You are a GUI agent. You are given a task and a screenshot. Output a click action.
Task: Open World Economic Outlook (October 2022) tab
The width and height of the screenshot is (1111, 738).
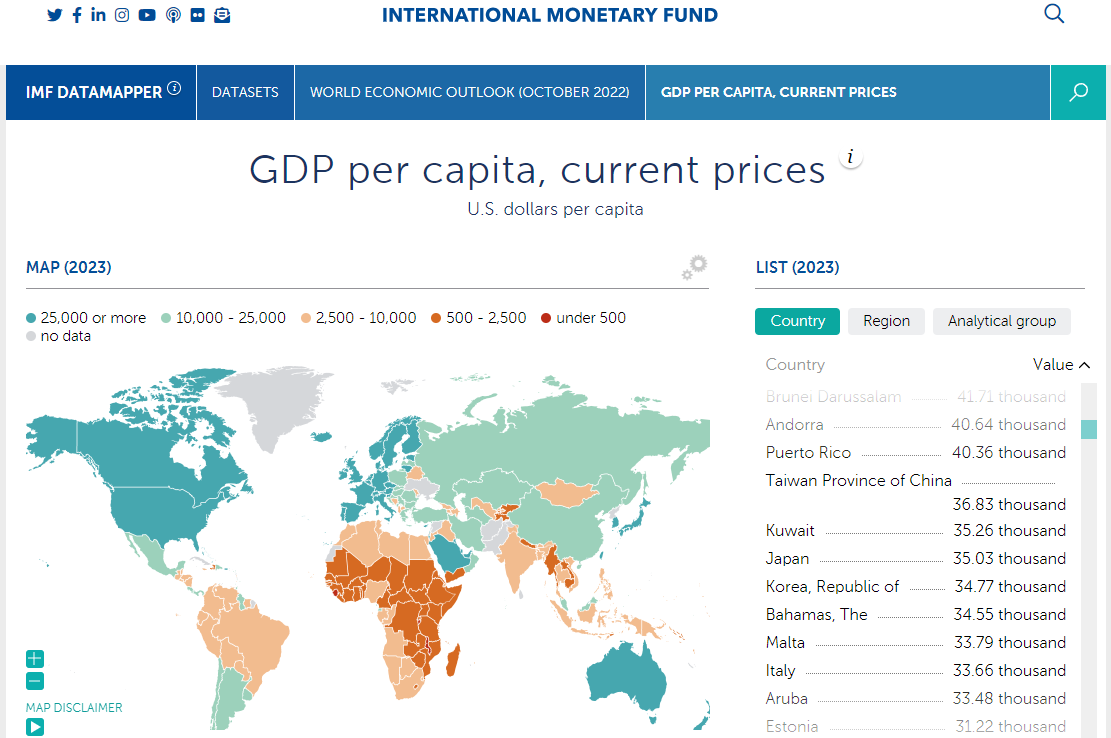(x=469, y=92)
